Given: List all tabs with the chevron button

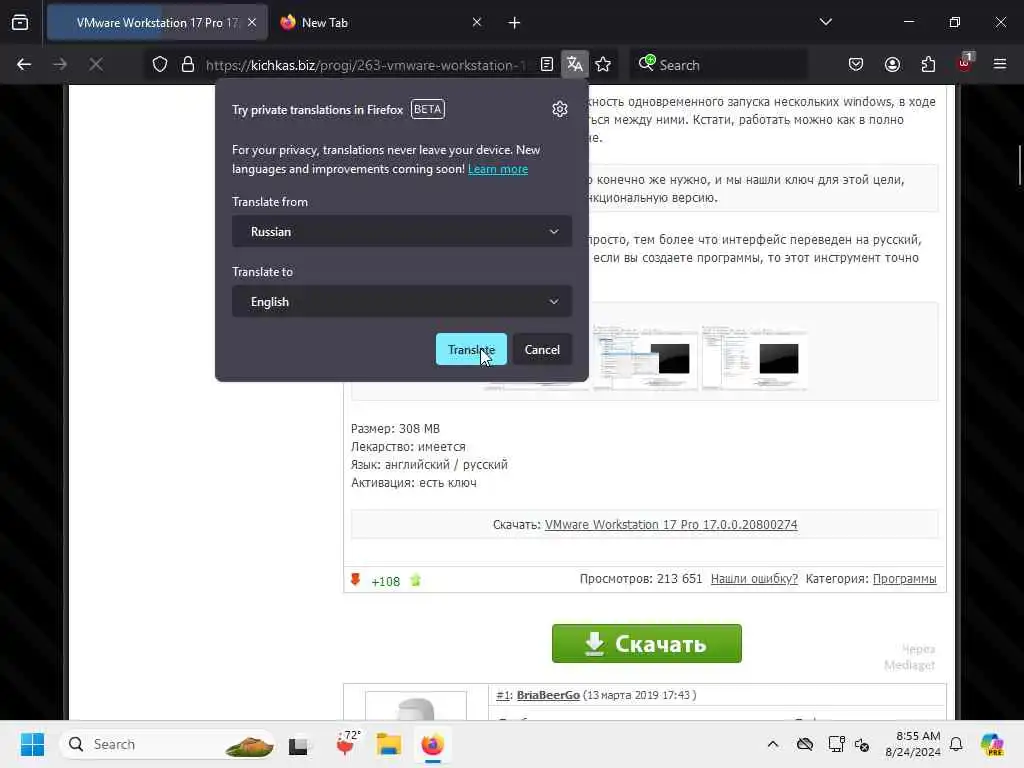Looking at the screenshot, I should click(x=825, y=22).
